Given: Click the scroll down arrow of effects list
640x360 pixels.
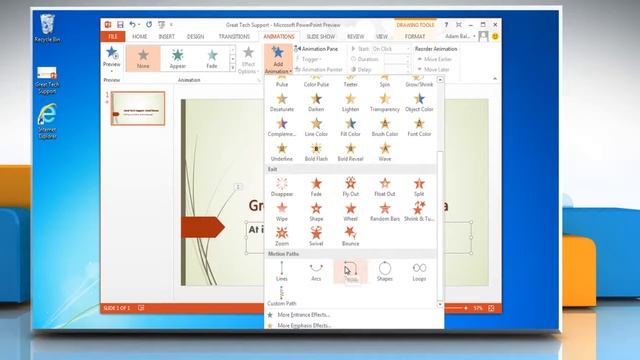Looking at the screenshot, I should tap(440, 304).
